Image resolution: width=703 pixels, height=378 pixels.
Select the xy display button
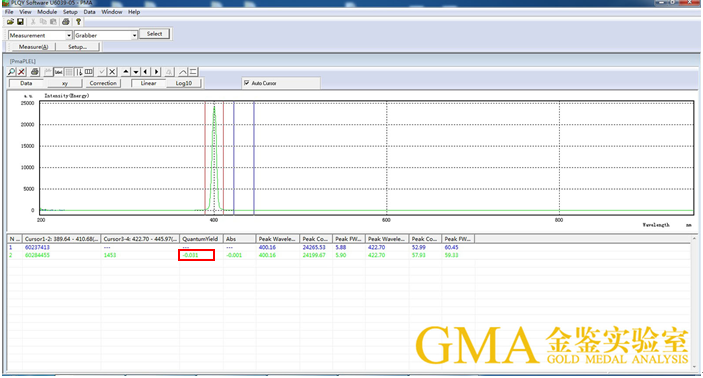pyautogui.click(x=65, y=83)
